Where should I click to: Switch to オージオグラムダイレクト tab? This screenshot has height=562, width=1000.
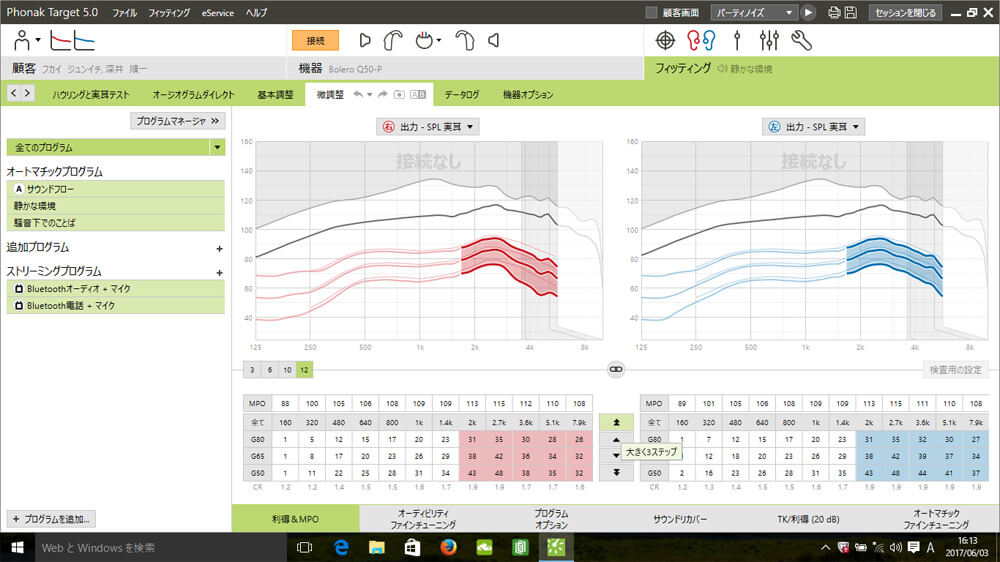click(193, 94)
